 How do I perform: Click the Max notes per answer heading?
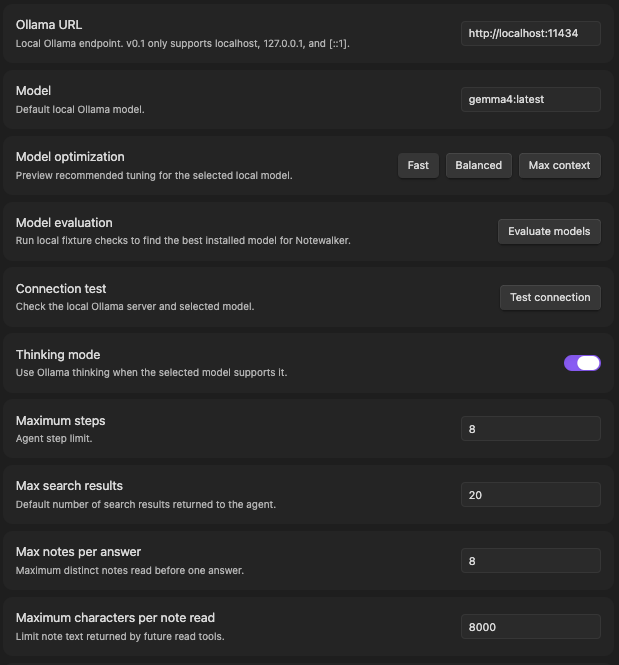click(78, 552)
